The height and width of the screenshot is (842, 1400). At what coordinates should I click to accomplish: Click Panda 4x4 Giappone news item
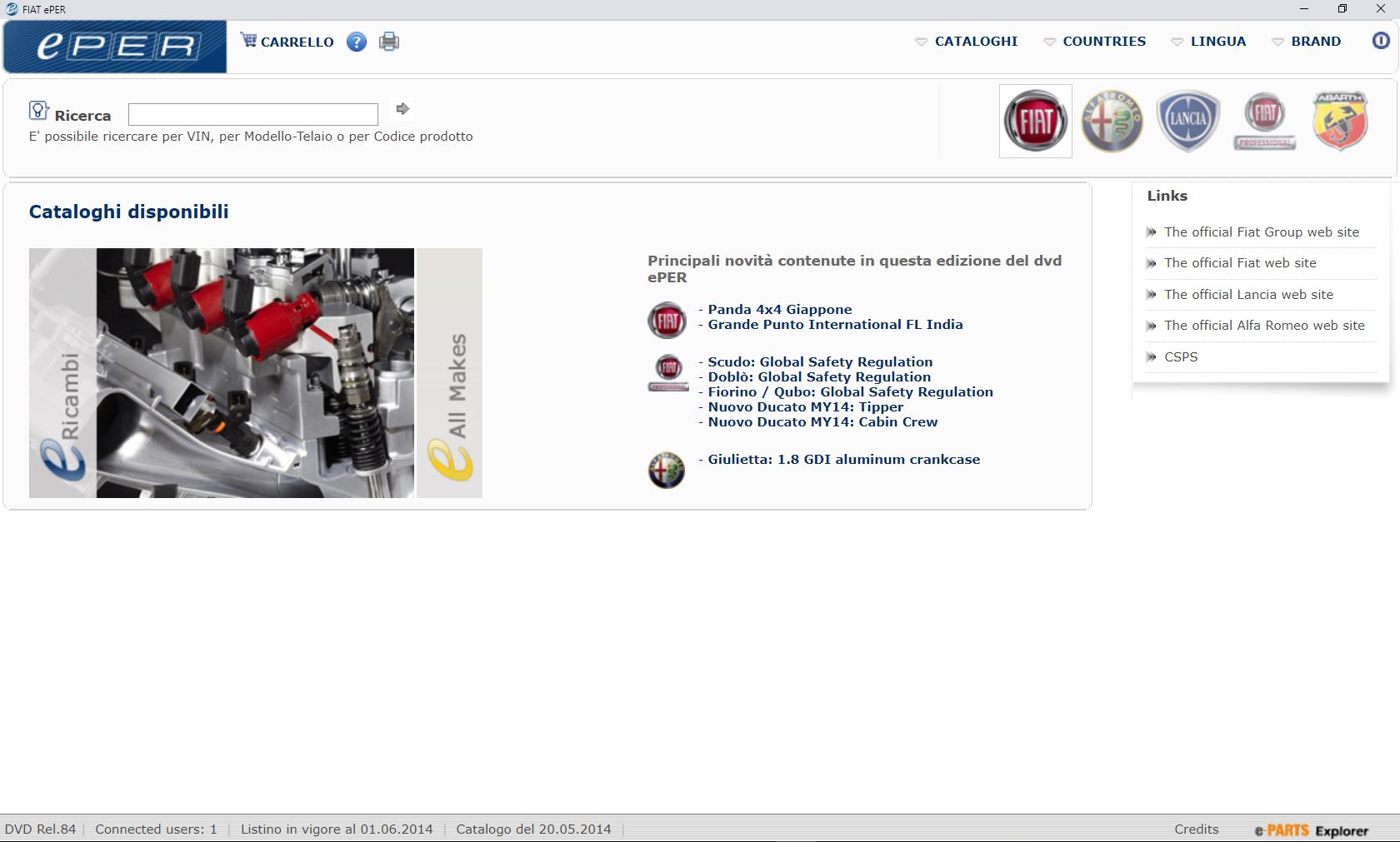(x=779, y=310)
